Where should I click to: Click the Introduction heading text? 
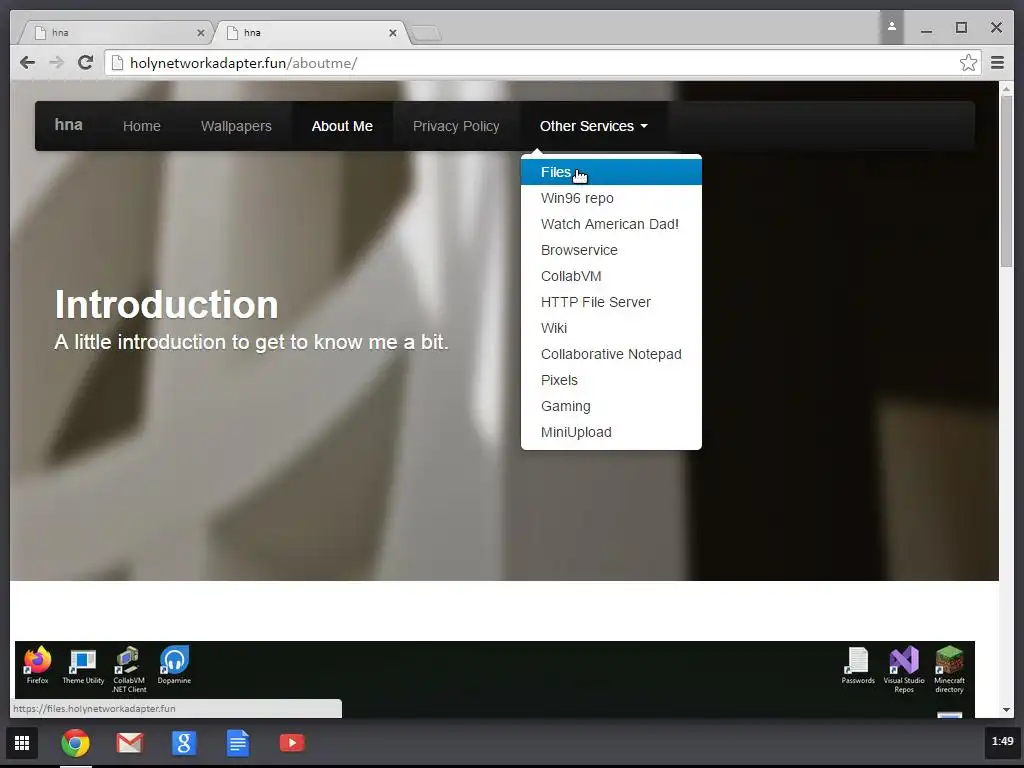pos(167,304)
